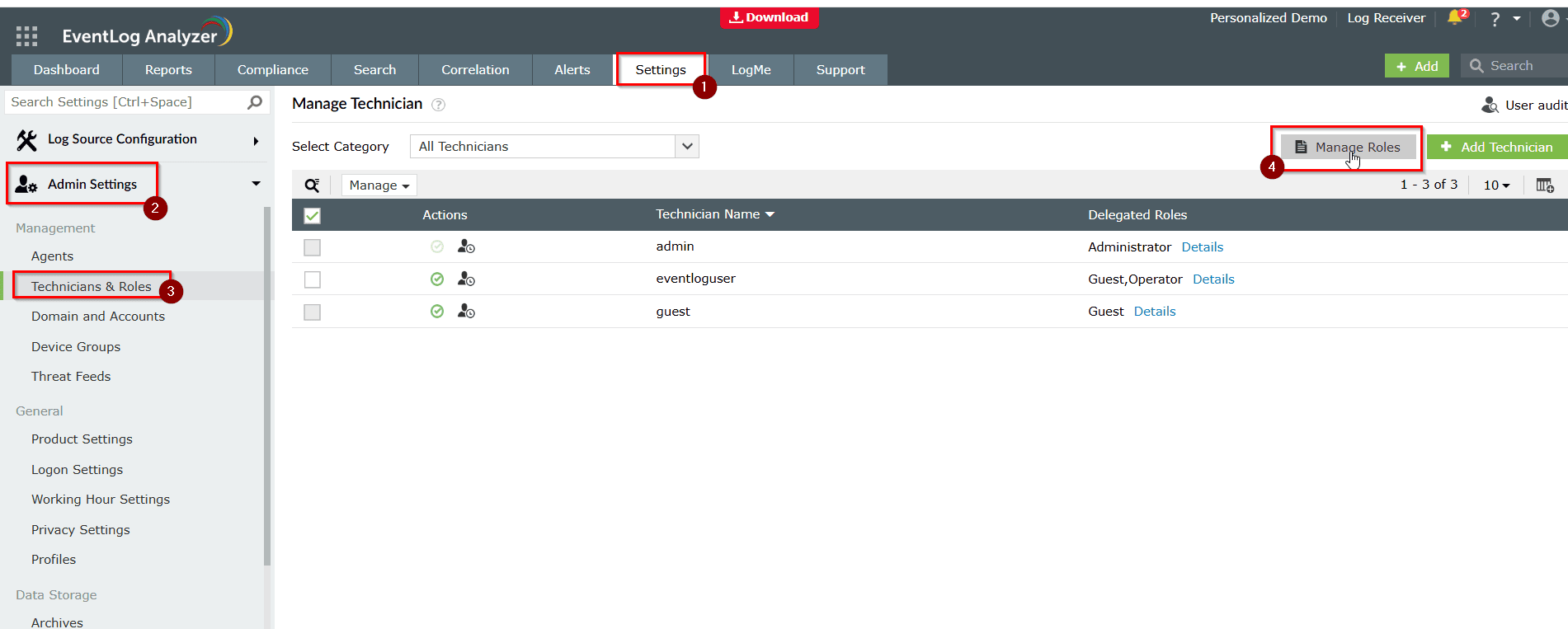The width and height of the screenshot is (1568, 629).
Task: Click the green Add button
Action: (x=1417, y=66)
